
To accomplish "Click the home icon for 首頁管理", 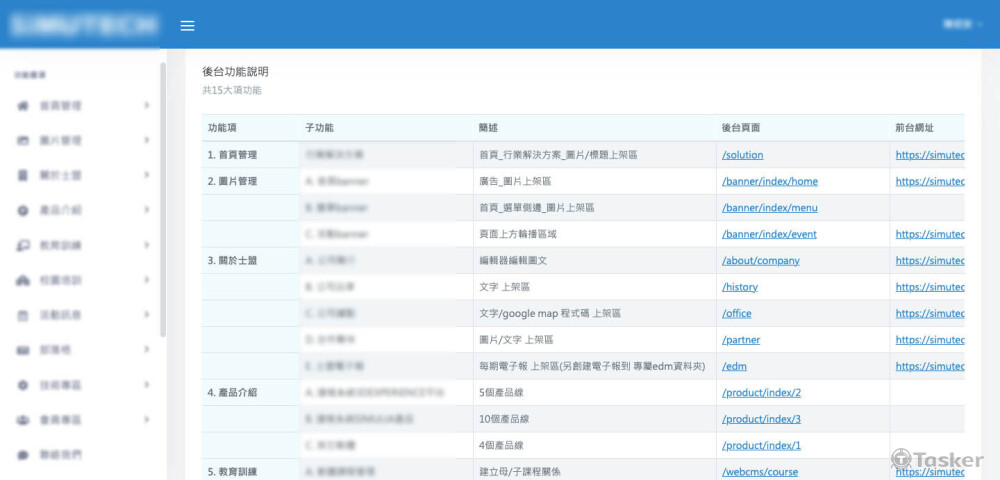I will (x=23, y=106).
